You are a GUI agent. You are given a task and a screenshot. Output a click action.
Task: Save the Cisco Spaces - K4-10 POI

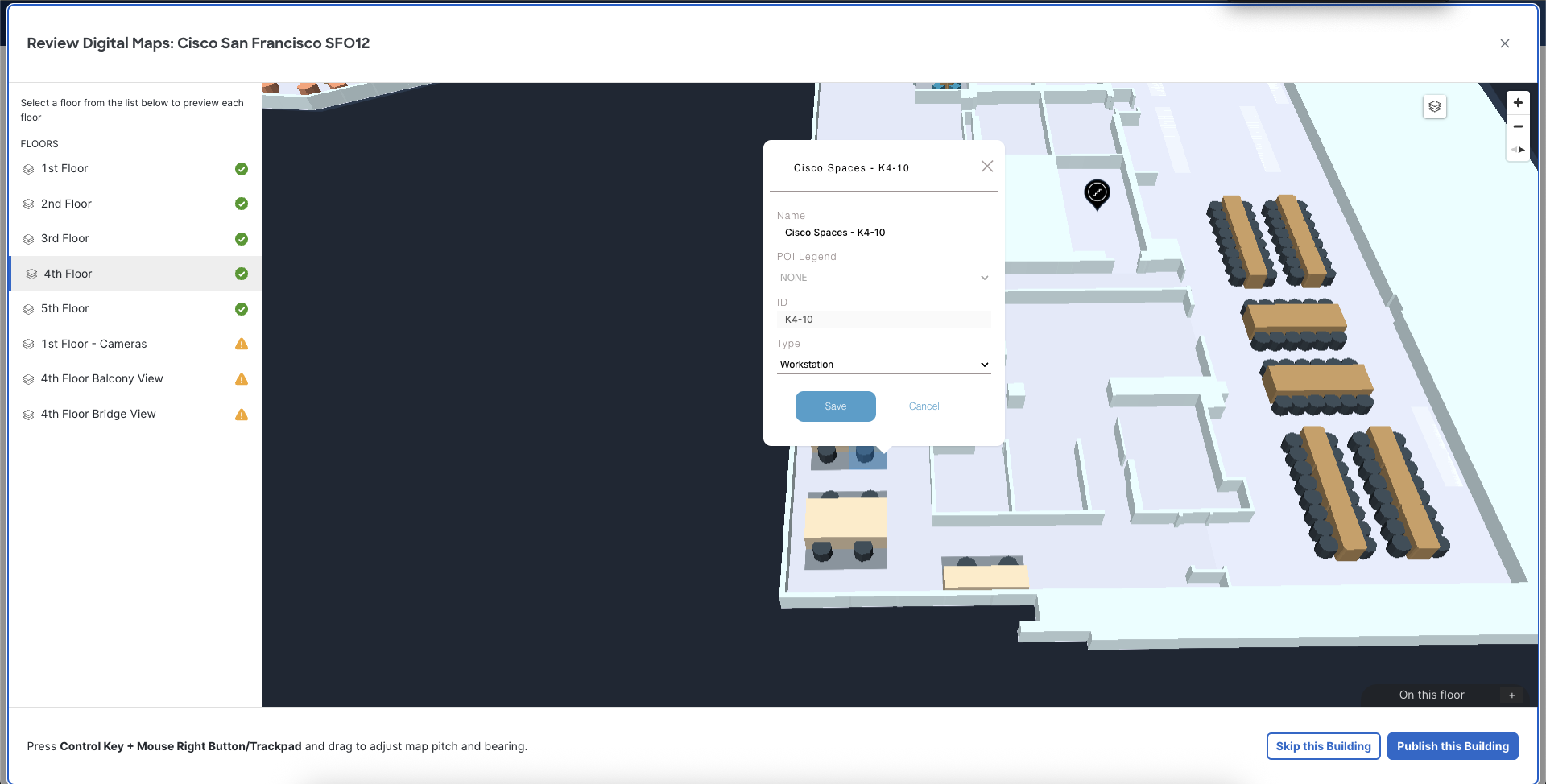pyautogui.click(x=835, y=406)
